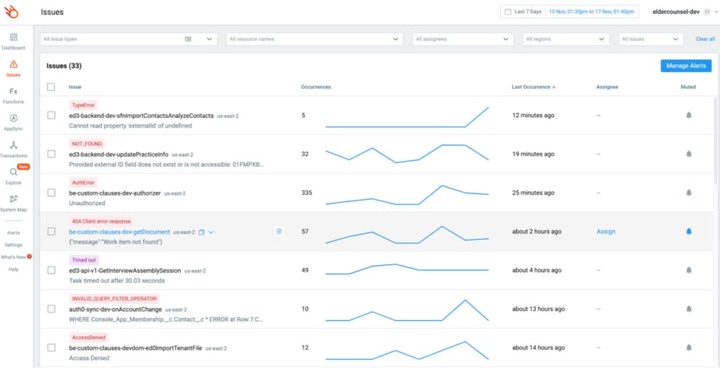
Task: Open Alerts in the sidebar
Action: (13, 233)
